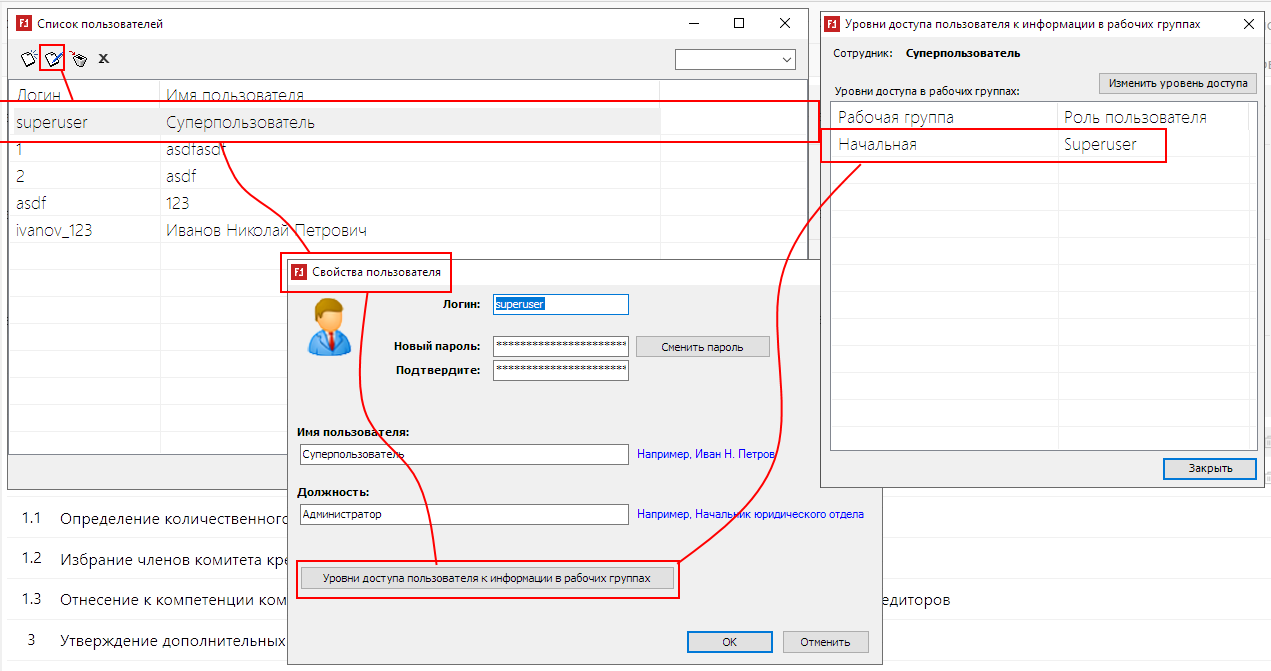Image resolution: width=1271 pixels, height=671 pixels.
Task: Click the new user toolbar icon
Action: pos(29,59)
